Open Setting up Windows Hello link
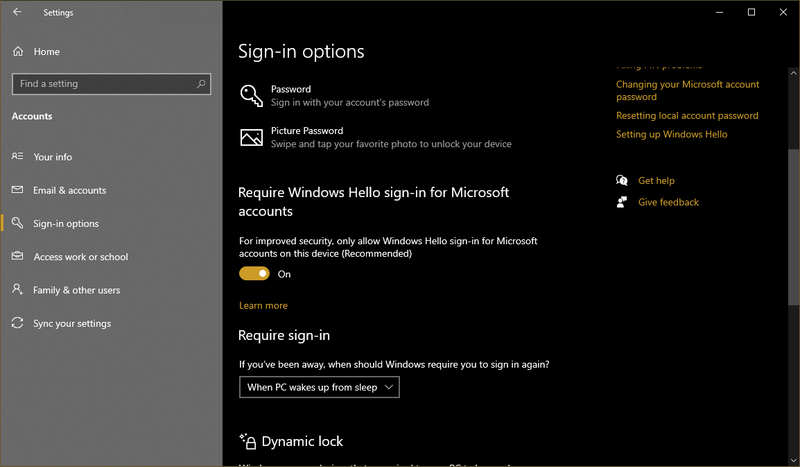Viewport: 800px width, 467px height. pyautogui.click(x=671, y=134)
